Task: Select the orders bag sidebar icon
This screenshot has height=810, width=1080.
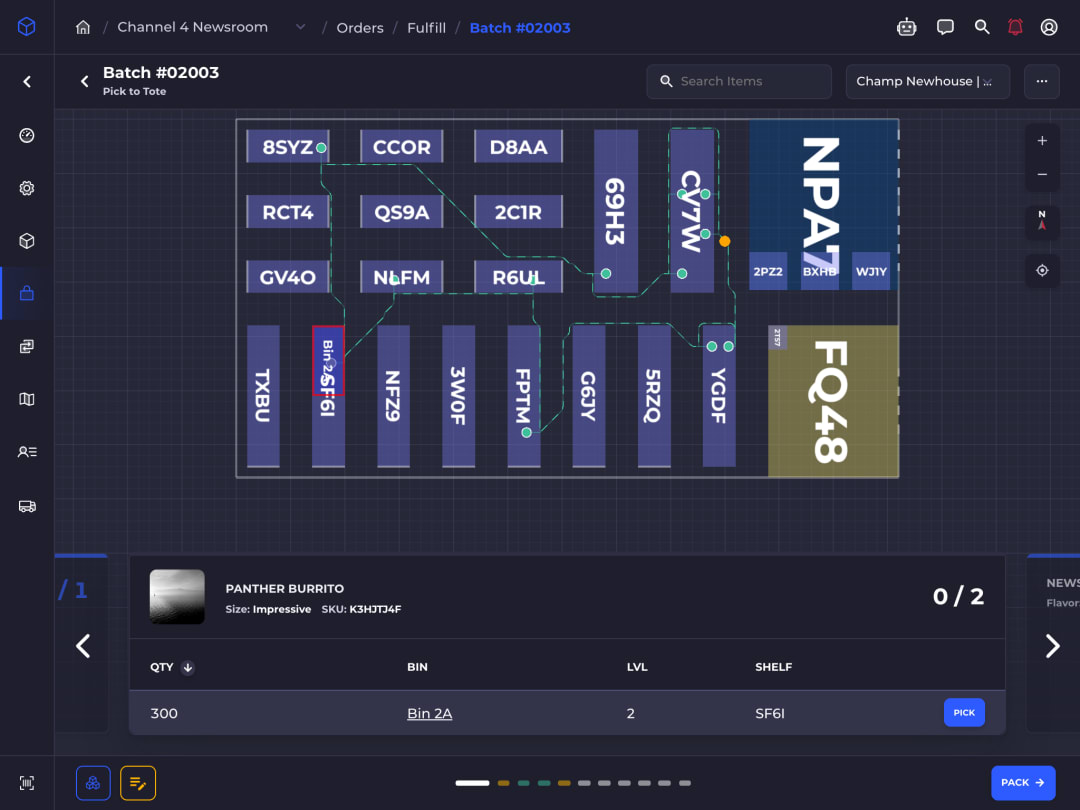Action: pyautogui.click(x=27, y=293)
